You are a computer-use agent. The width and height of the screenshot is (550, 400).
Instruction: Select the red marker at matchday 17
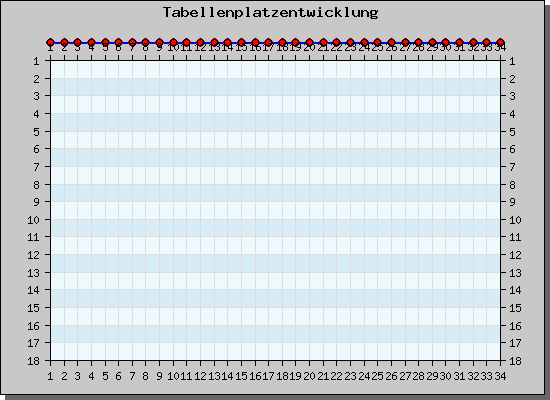[269, 43]
